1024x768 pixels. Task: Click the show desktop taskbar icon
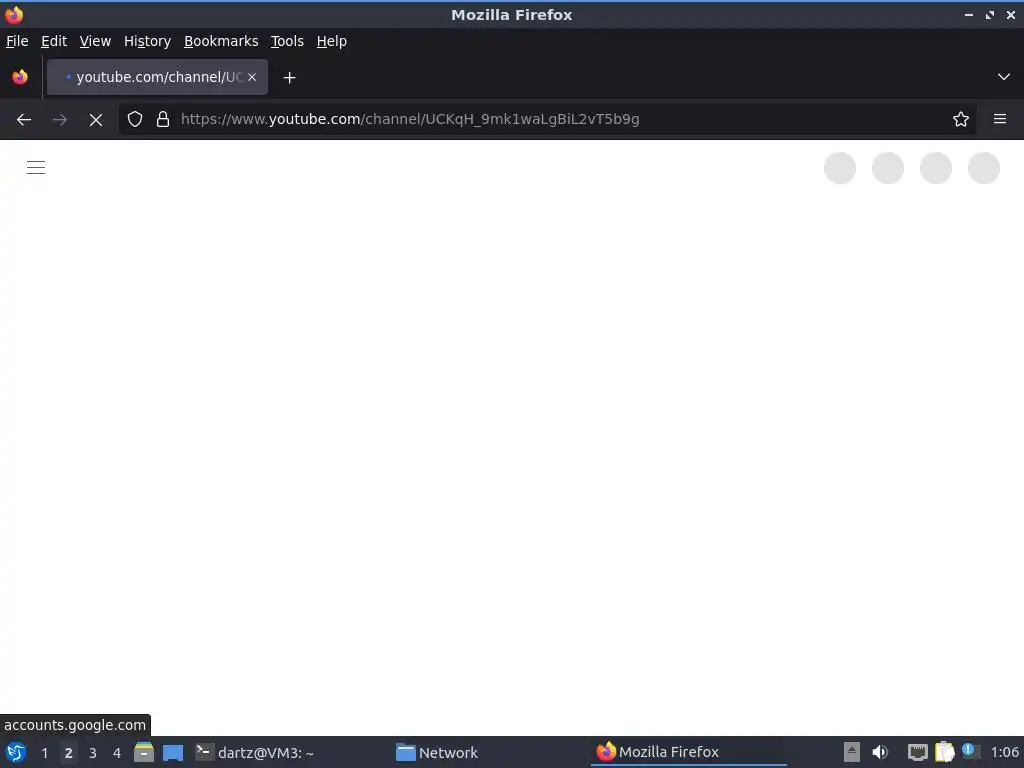point(173,752)
